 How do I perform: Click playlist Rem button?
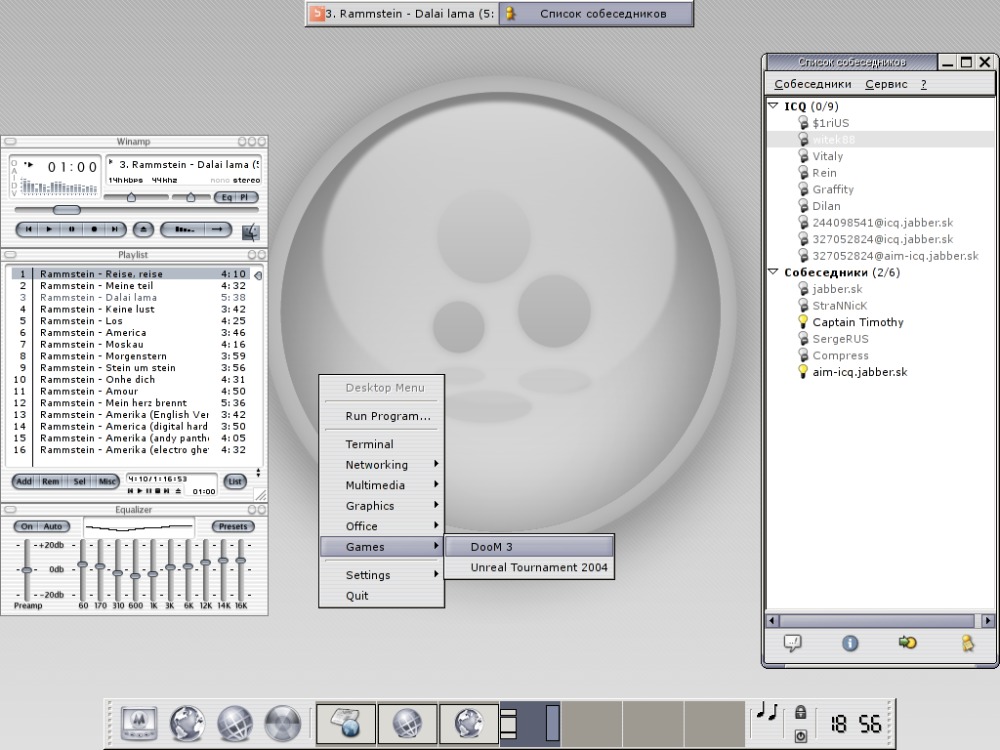pos(50,482)
